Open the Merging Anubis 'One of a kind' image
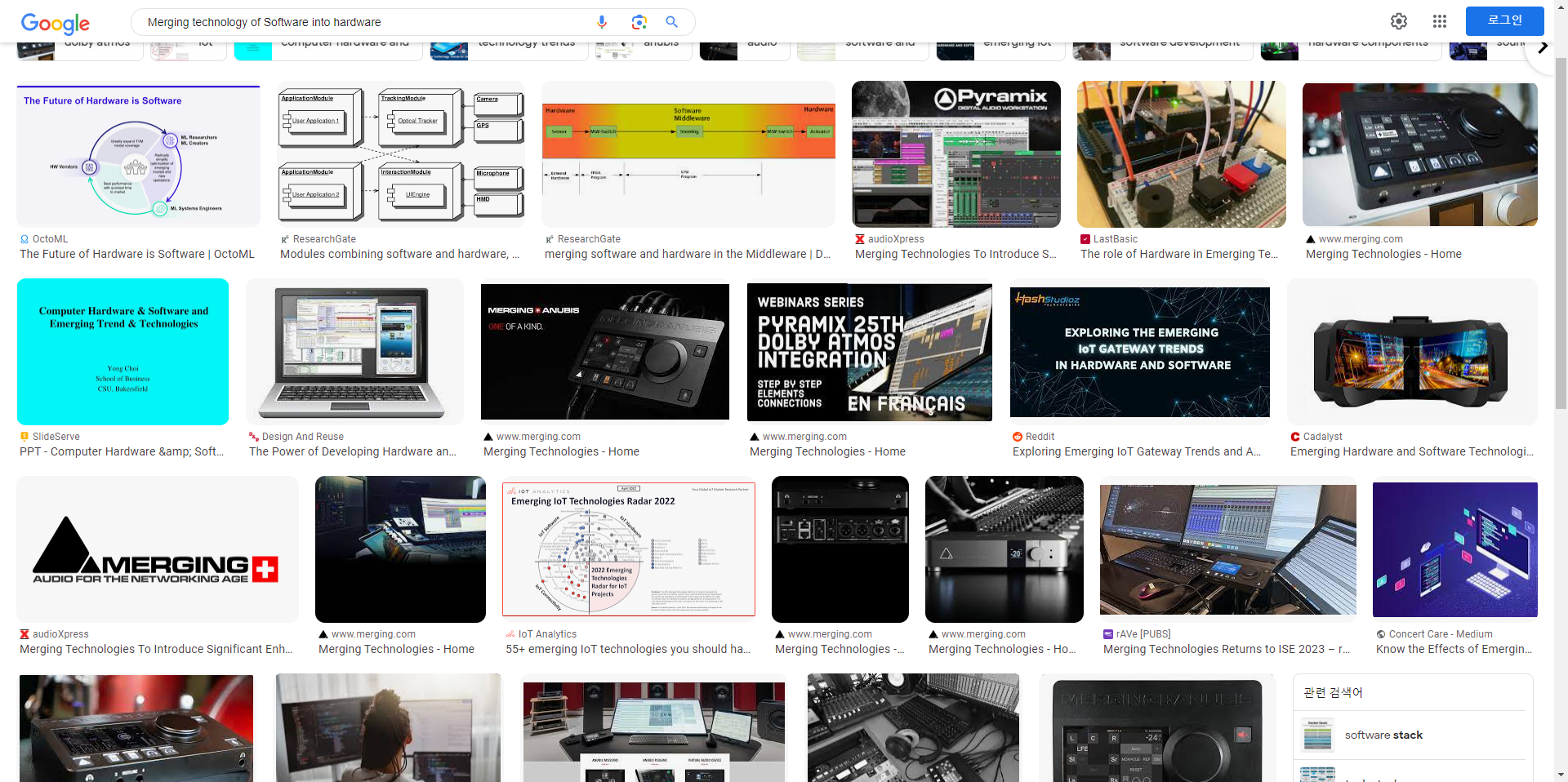 605,352
